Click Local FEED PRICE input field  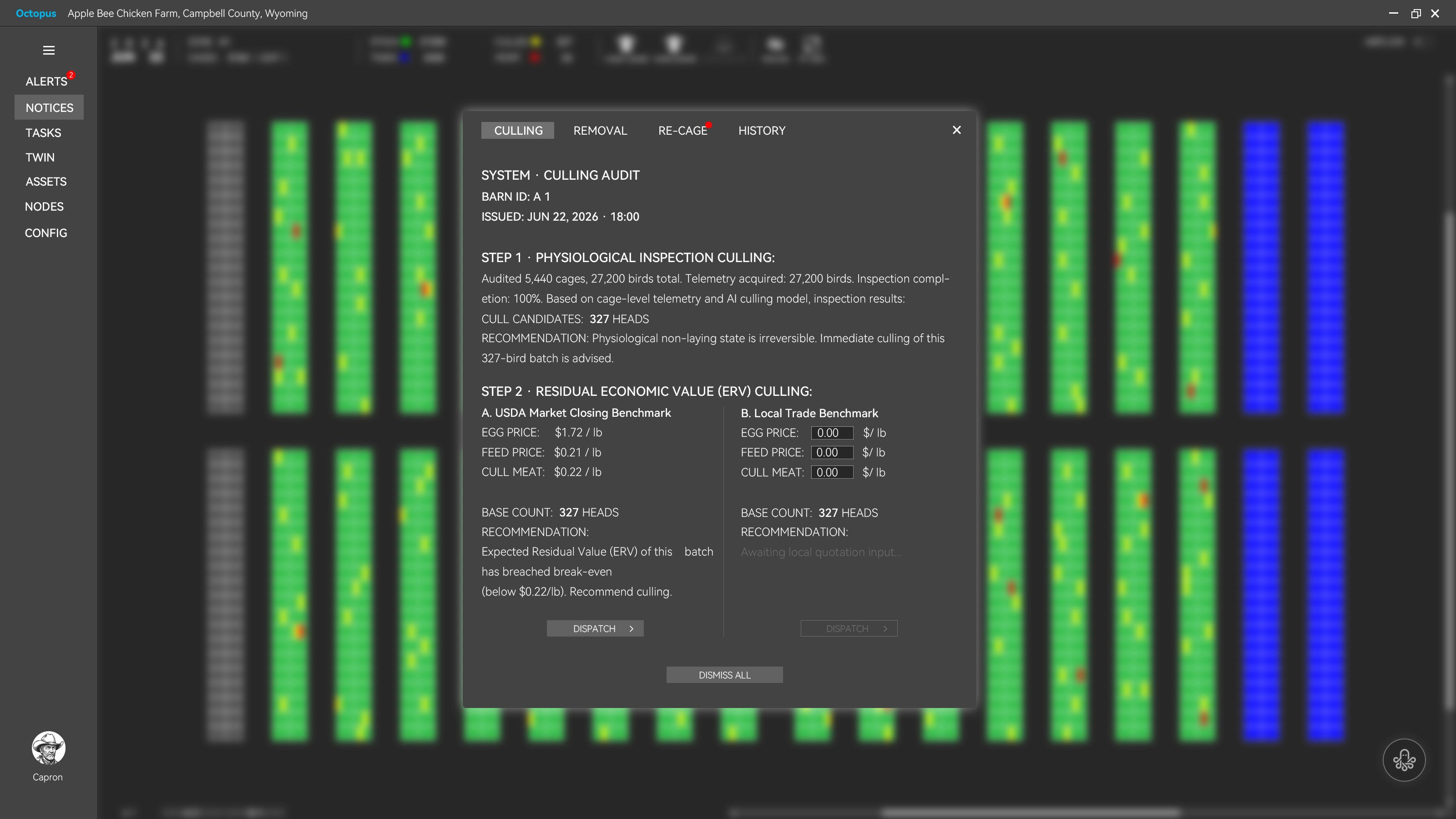tap(832, 452)
